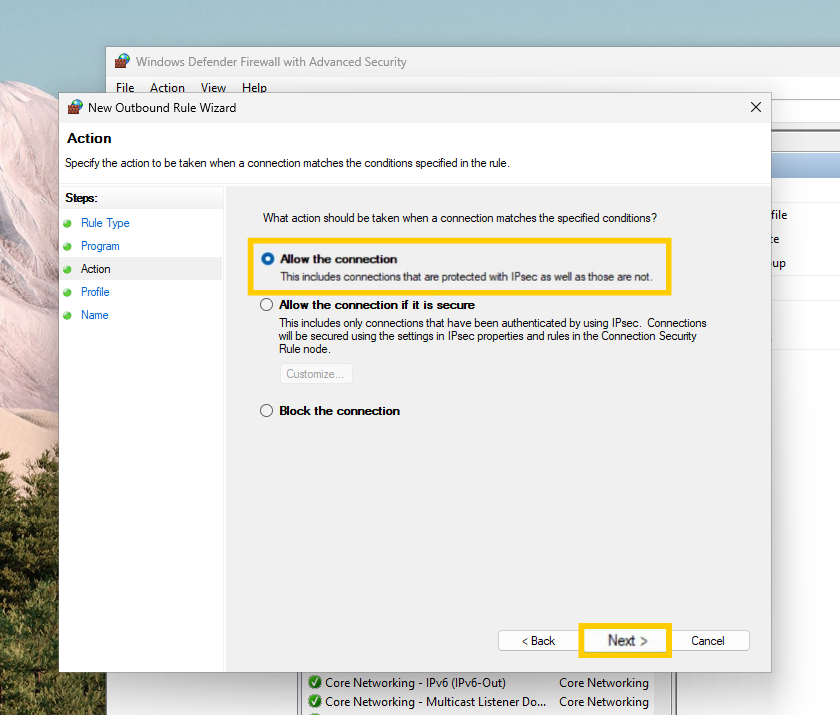Viewport: 840px width, 715px height.
Task: Select the Allow the connection radio button
Action: tap(267, 259)
